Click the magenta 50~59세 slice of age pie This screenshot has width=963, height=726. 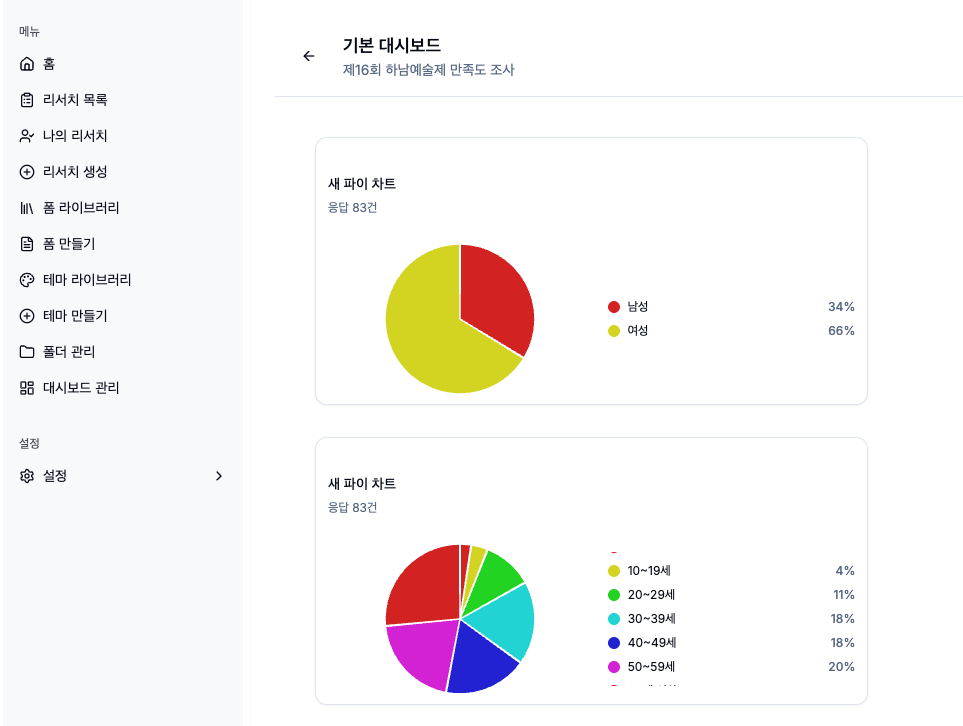point(427,651)
